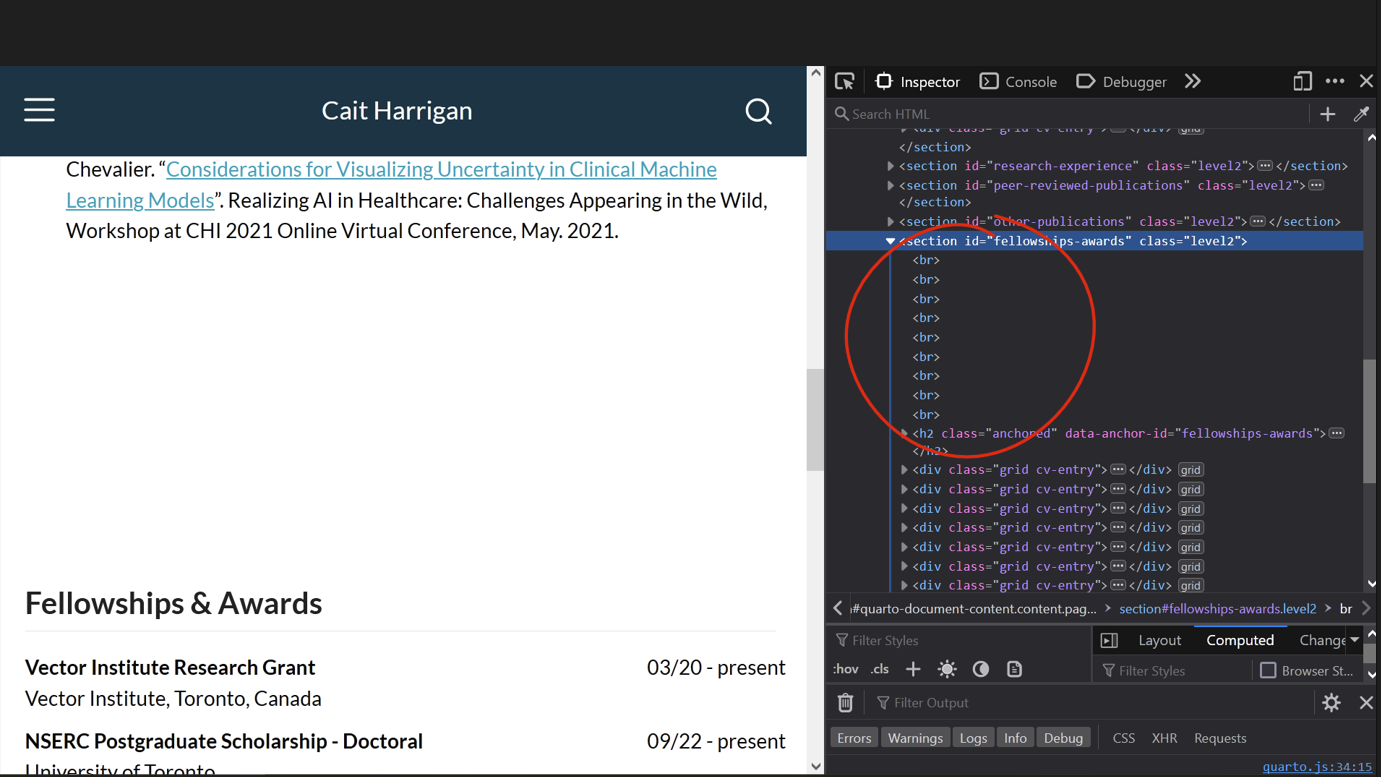Image resolution: width=1381 pixels, height=777 pixels.
Task: Enable the Requests console filter
Action: pyautogui.click(x=1220, y=738)
